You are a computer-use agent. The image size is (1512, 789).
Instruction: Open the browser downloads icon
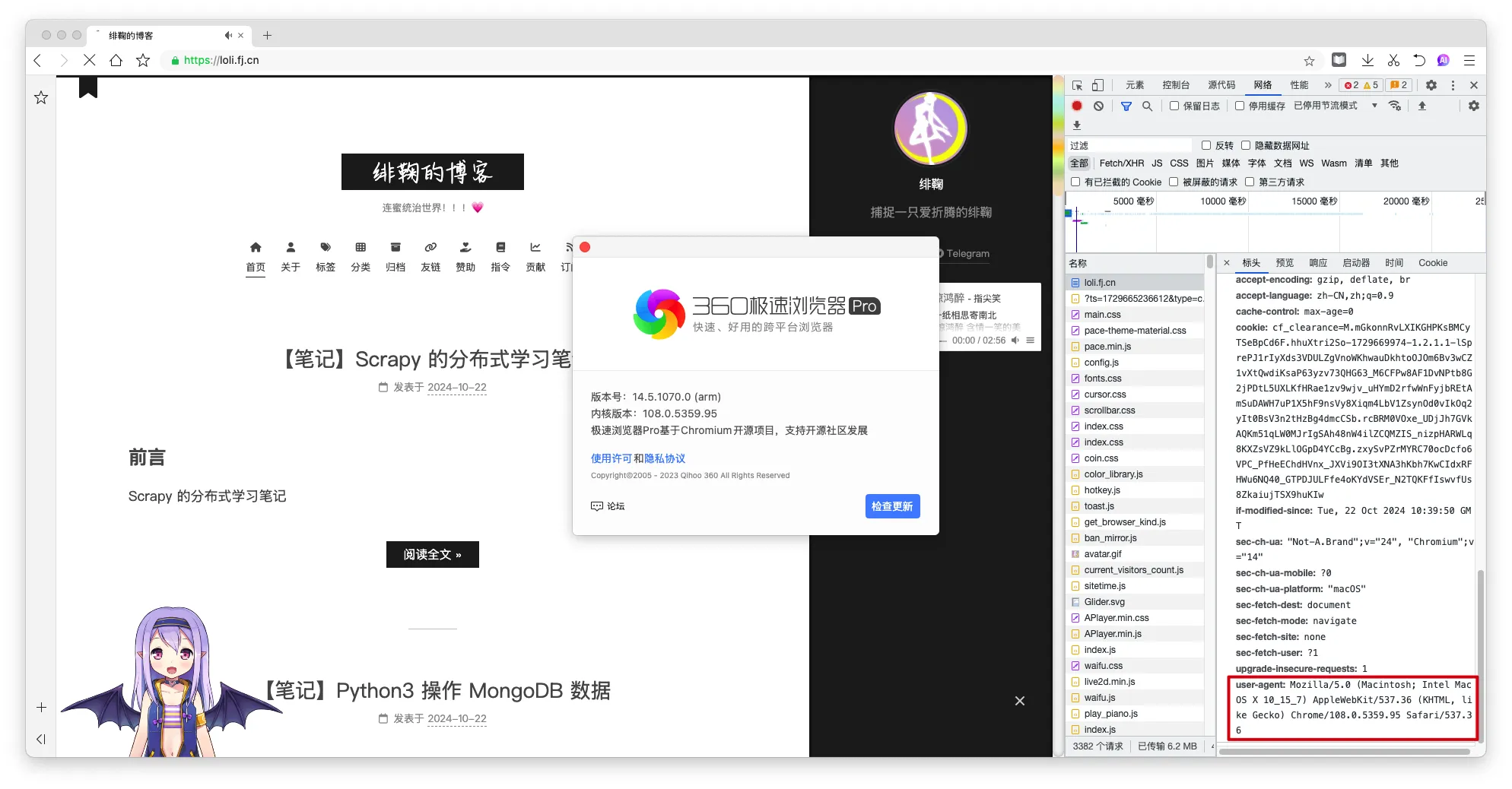pyautogui.click(x=1367, y=60)
